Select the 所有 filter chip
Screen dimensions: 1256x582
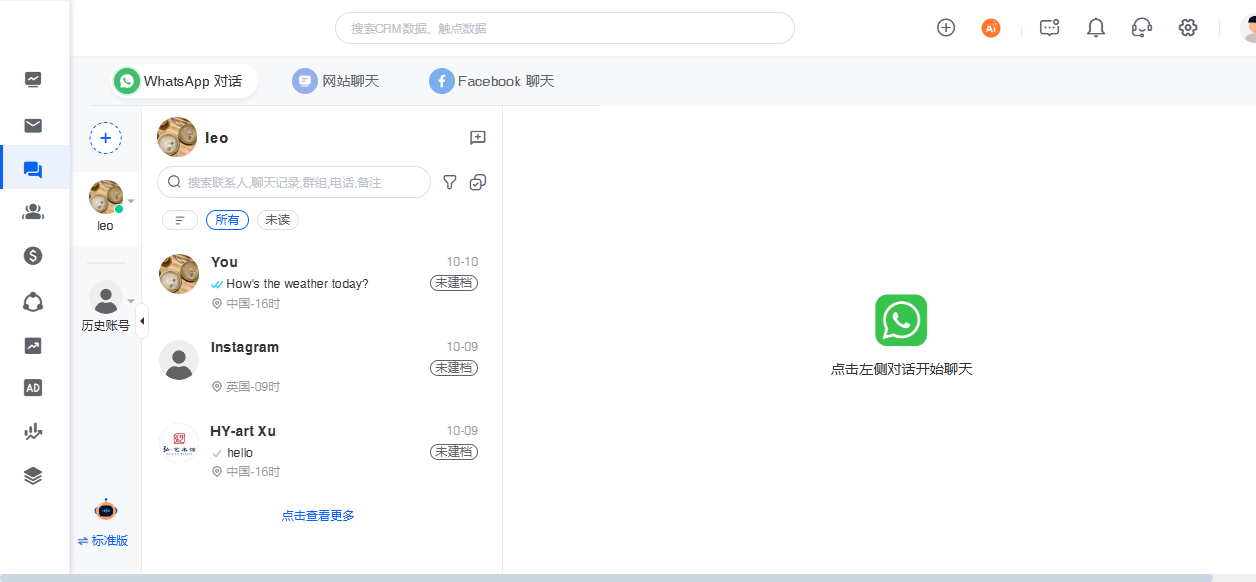pos(227,220)
